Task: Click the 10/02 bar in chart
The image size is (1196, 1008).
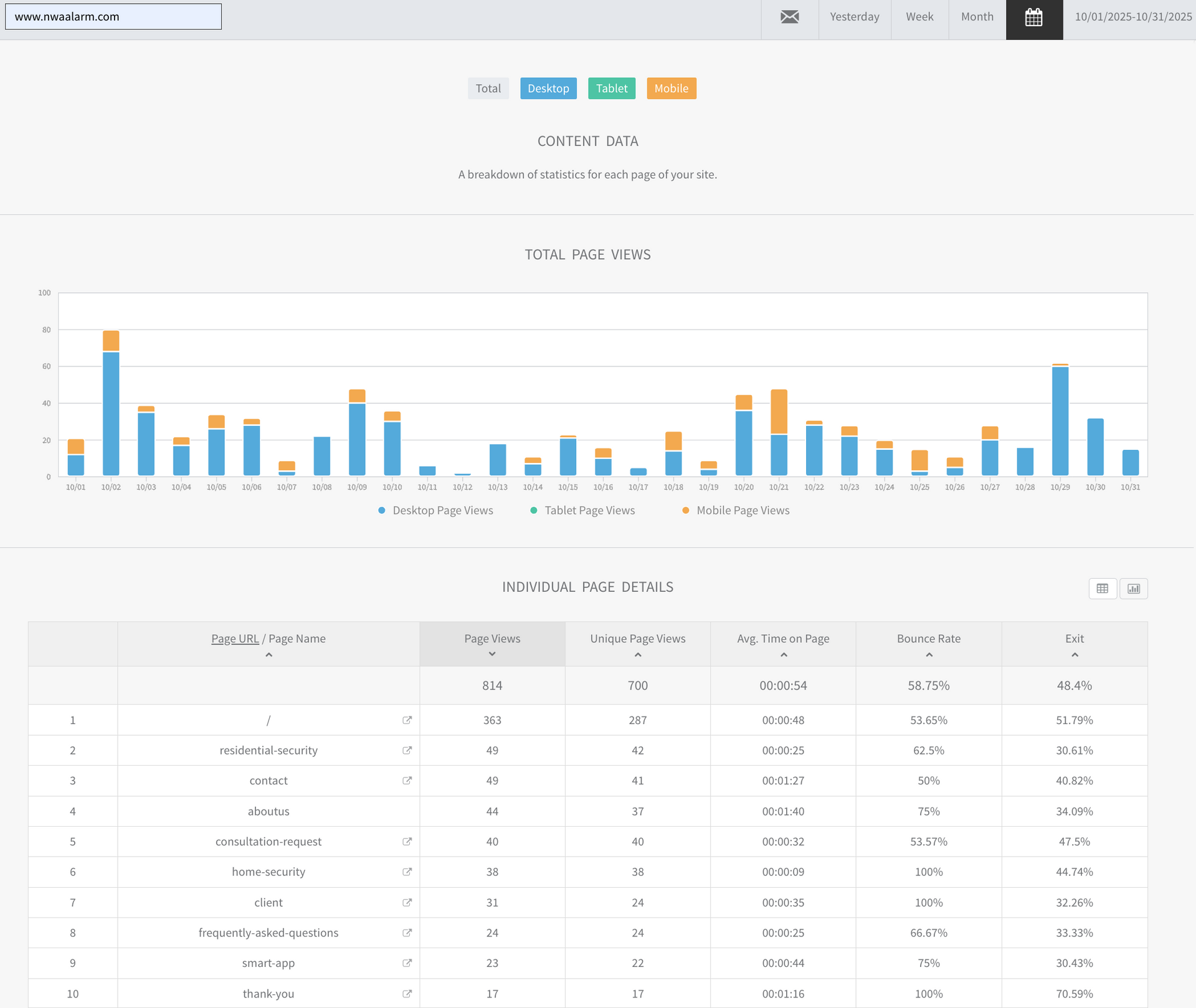Action: point(111,411)
